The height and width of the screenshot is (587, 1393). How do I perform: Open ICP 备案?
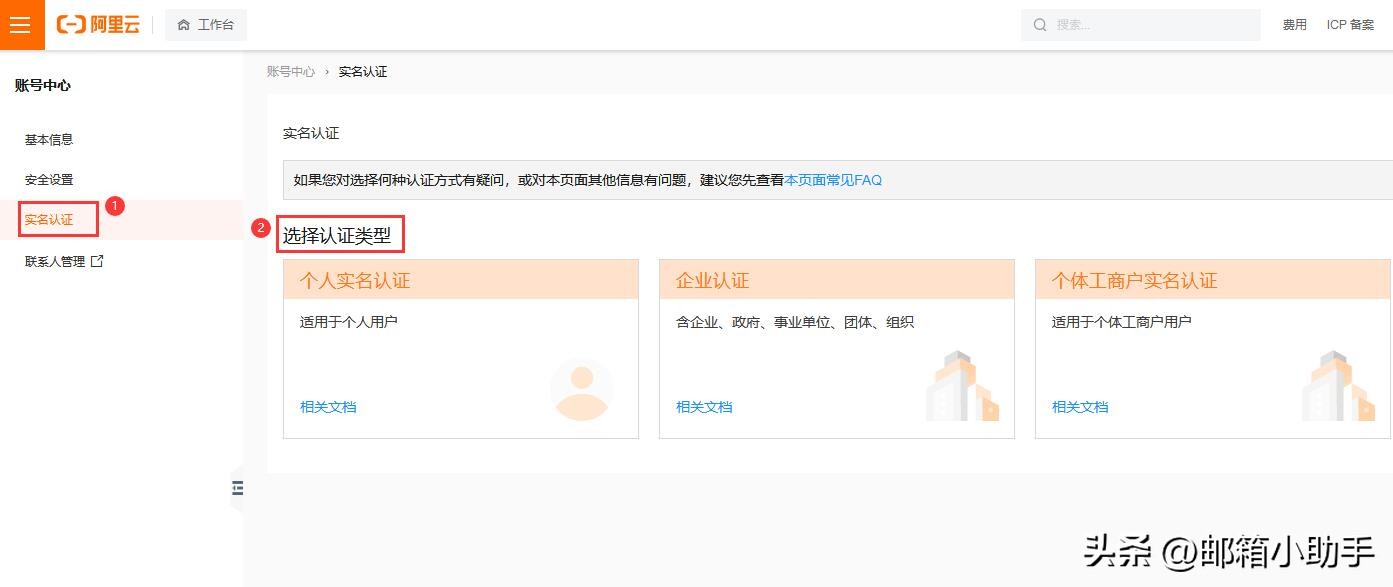click(1350, 24)
